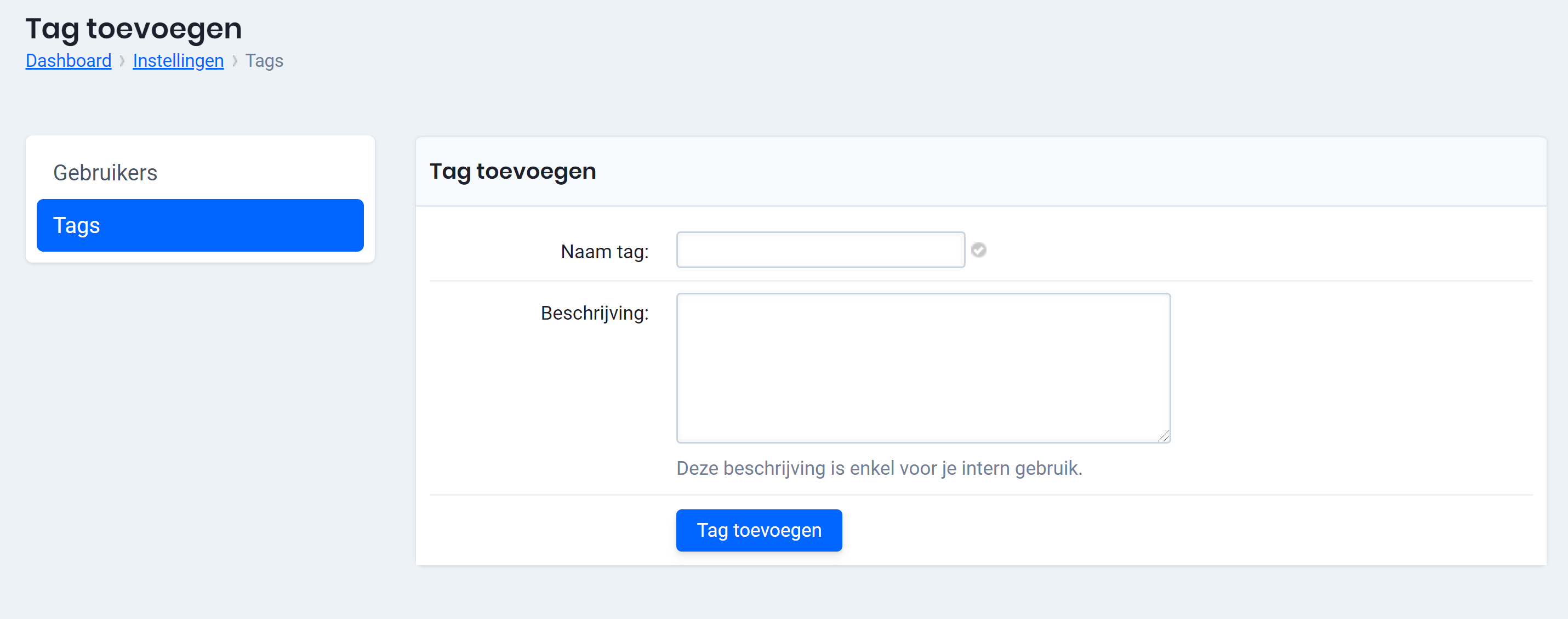Screen dimensions: 1568x619
Task: Click the chevron separator after Dashboard breadcrumb
Action: pyautogui.click(x=122, y=61)
